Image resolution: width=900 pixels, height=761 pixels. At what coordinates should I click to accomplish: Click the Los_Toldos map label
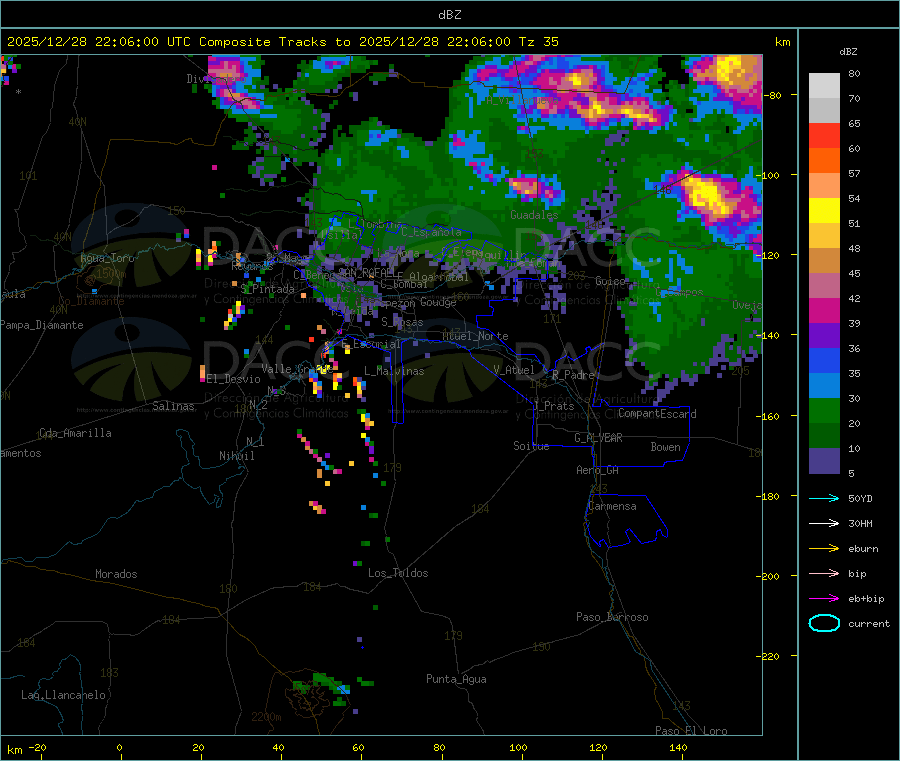click(x=398, y=573)
